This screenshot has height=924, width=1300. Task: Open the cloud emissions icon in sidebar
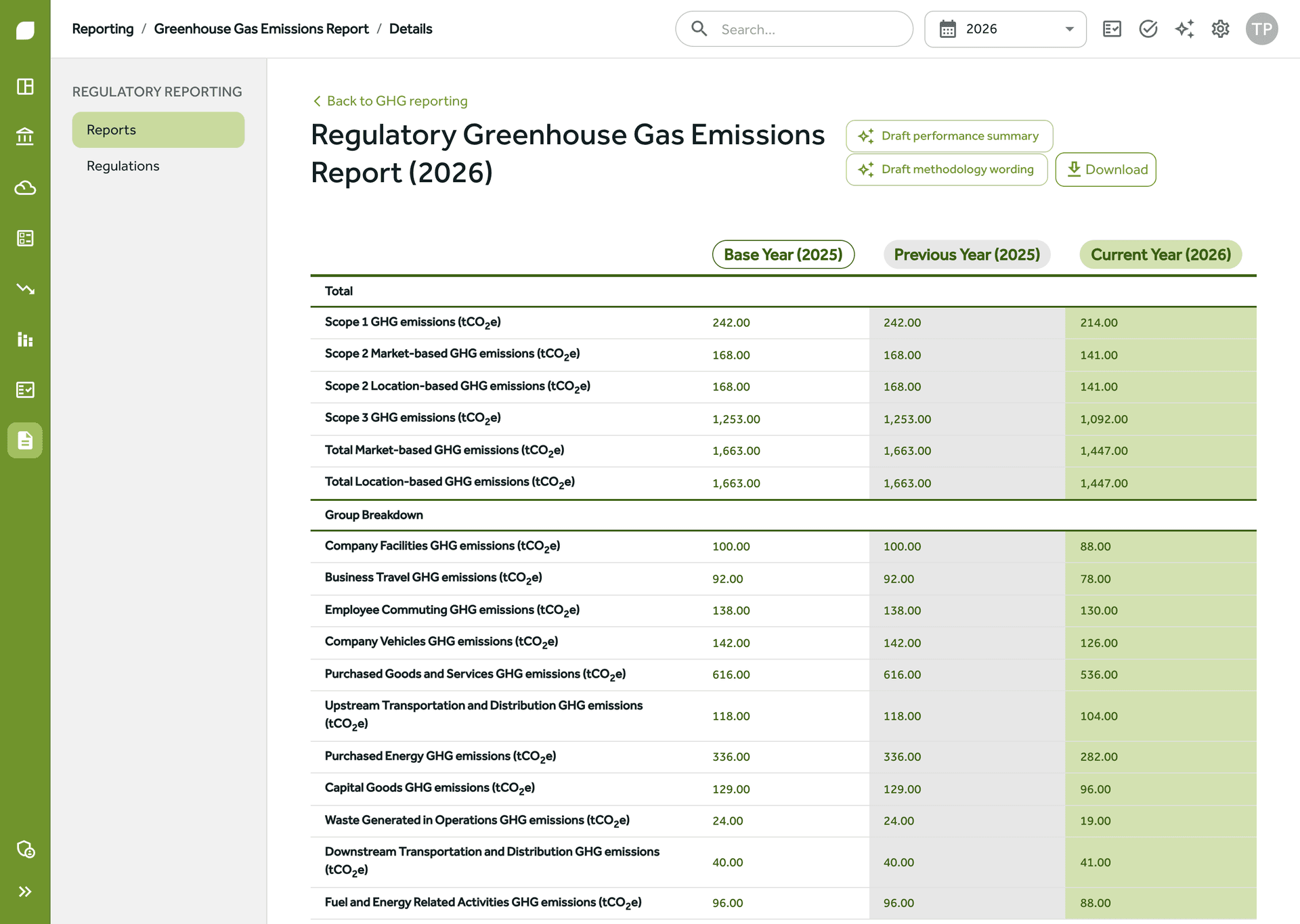(25, 188)
